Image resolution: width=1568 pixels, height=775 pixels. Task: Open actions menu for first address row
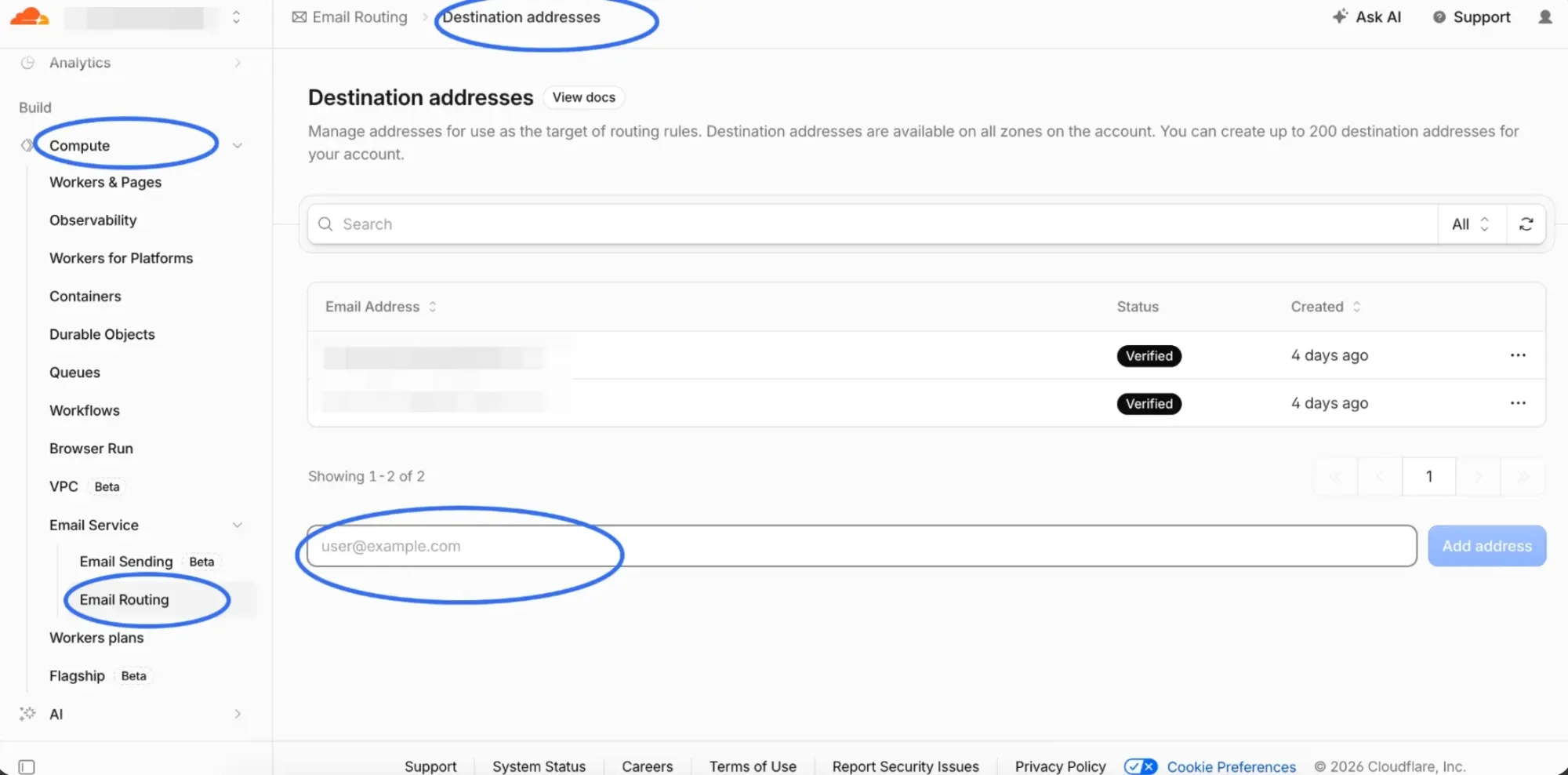tap(1518, 355)
